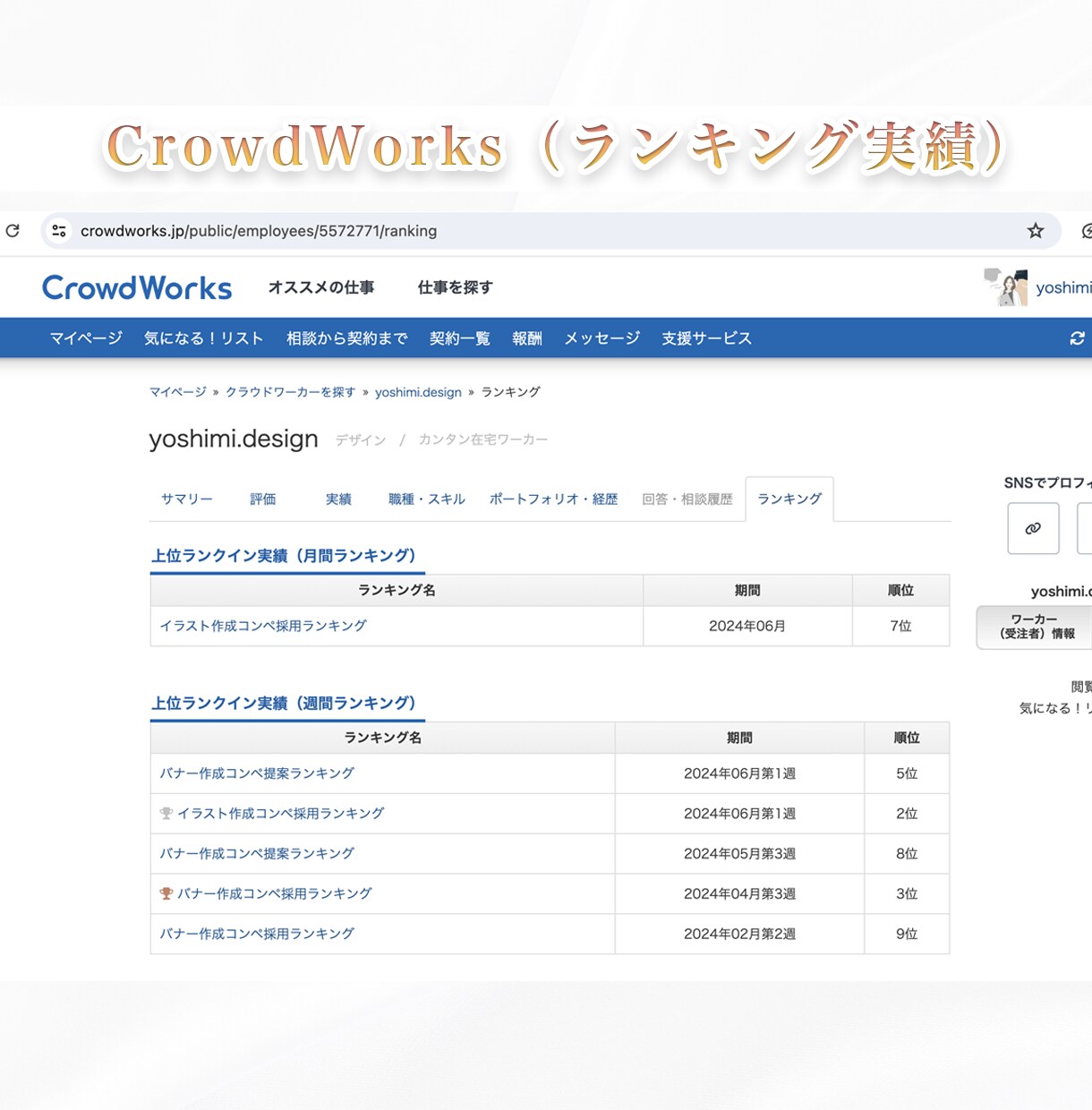Open バナー作成コンペ採用ランキング for 2024年02月第2週
This screenshot has height=1110, width=1092.
(257, 934)
